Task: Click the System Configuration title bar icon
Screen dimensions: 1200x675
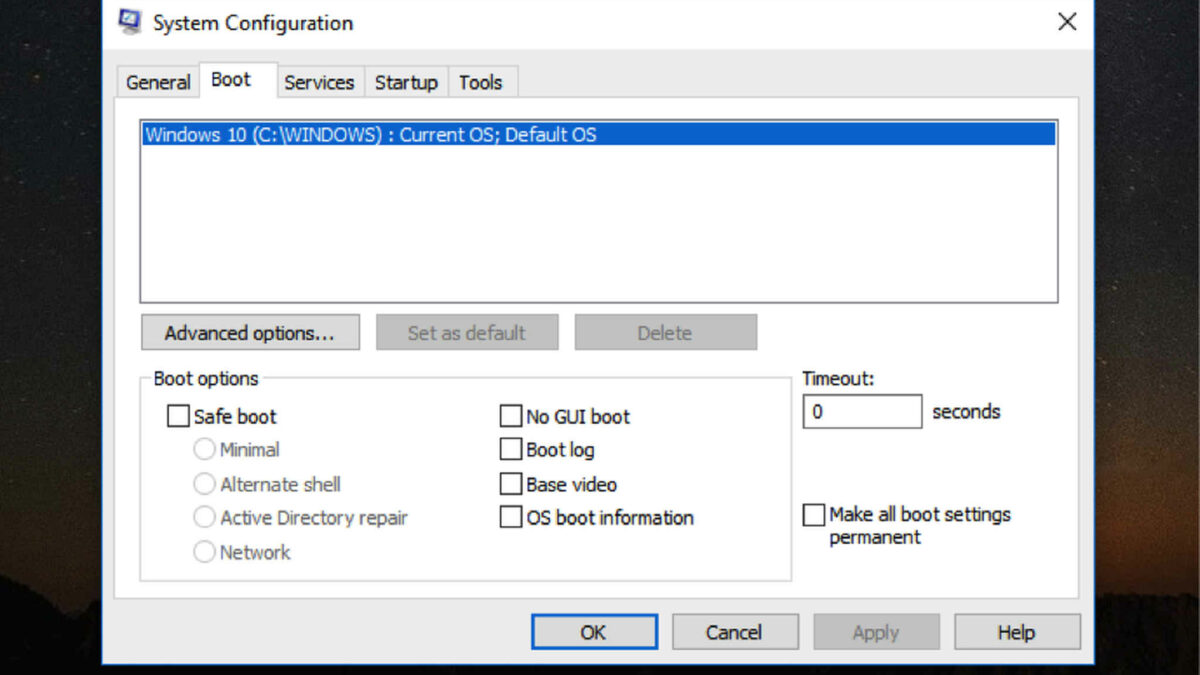Action: [130, 22]
